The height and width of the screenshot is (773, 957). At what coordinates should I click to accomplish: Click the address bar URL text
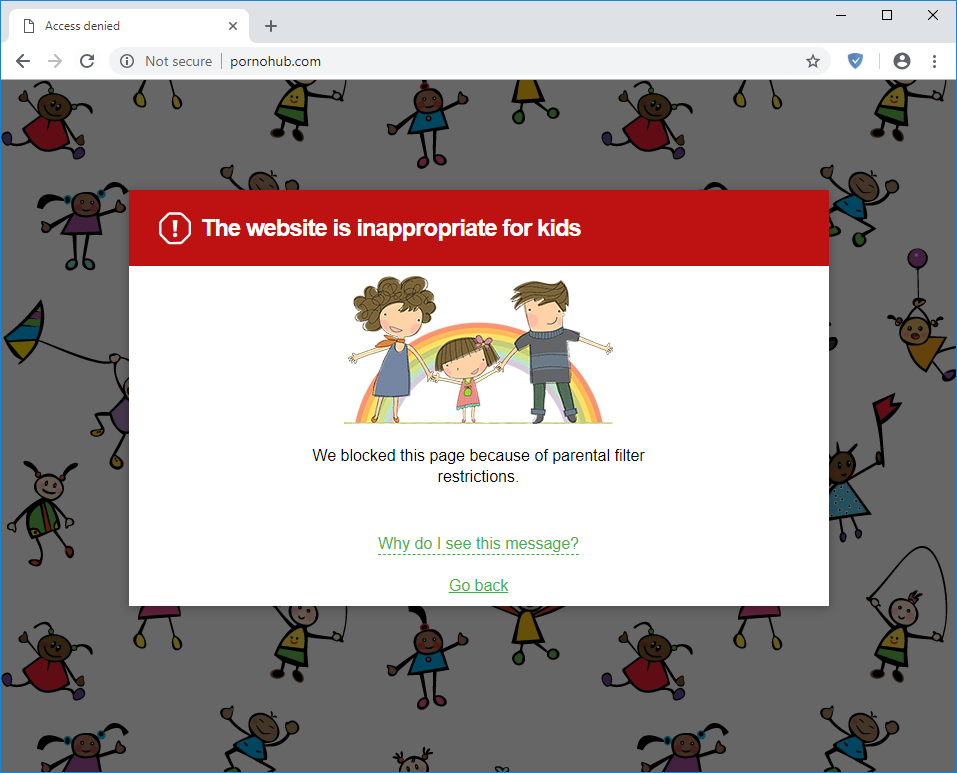coord(275,61)
